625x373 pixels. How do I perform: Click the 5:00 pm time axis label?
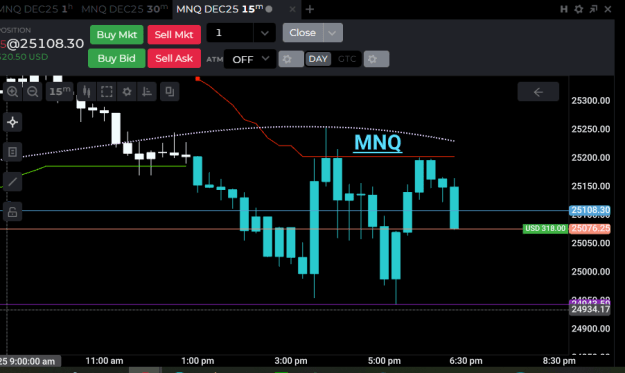tap(384, 361)
